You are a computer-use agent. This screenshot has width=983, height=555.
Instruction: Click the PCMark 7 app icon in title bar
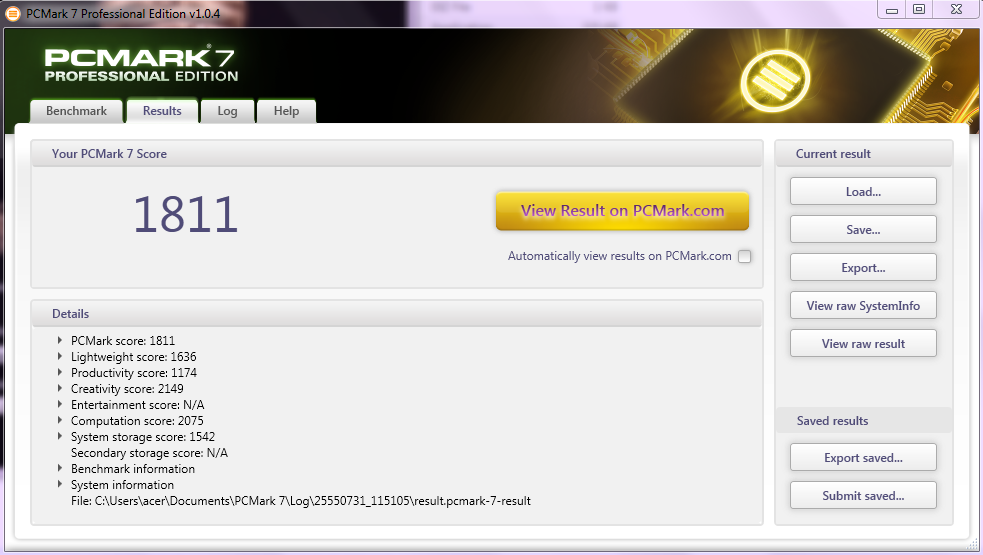13,13
